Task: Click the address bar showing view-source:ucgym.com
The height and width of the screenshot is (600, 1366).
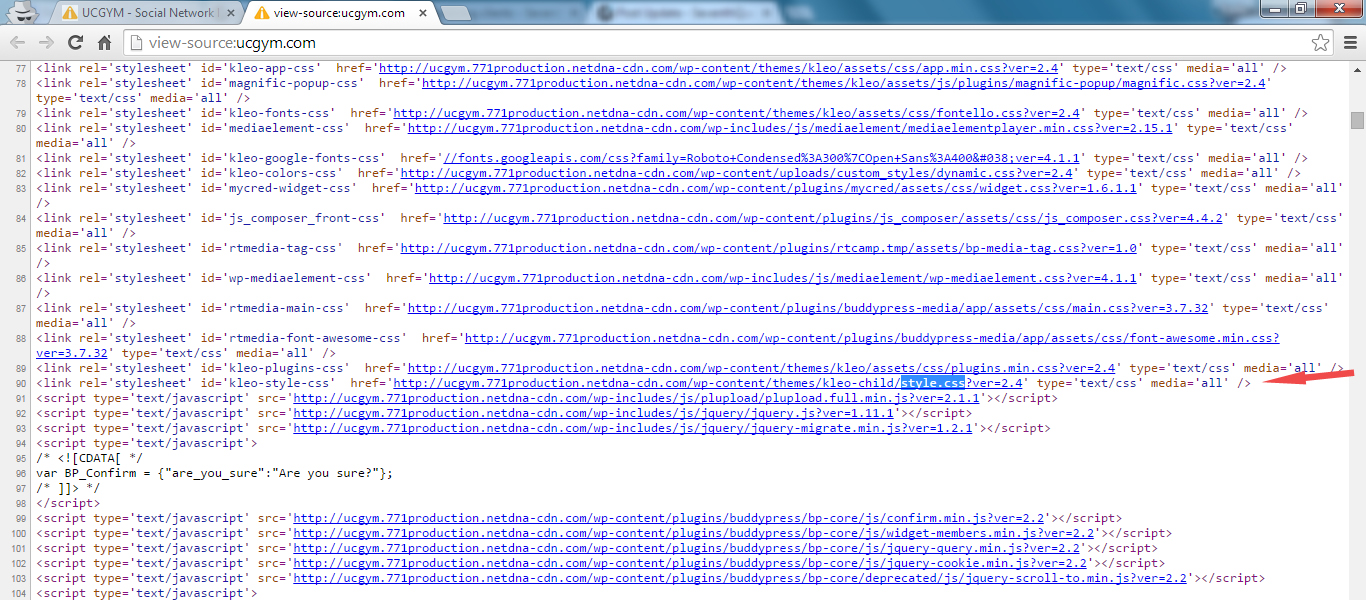Action: pyautogui.click(x=700, y=43)
